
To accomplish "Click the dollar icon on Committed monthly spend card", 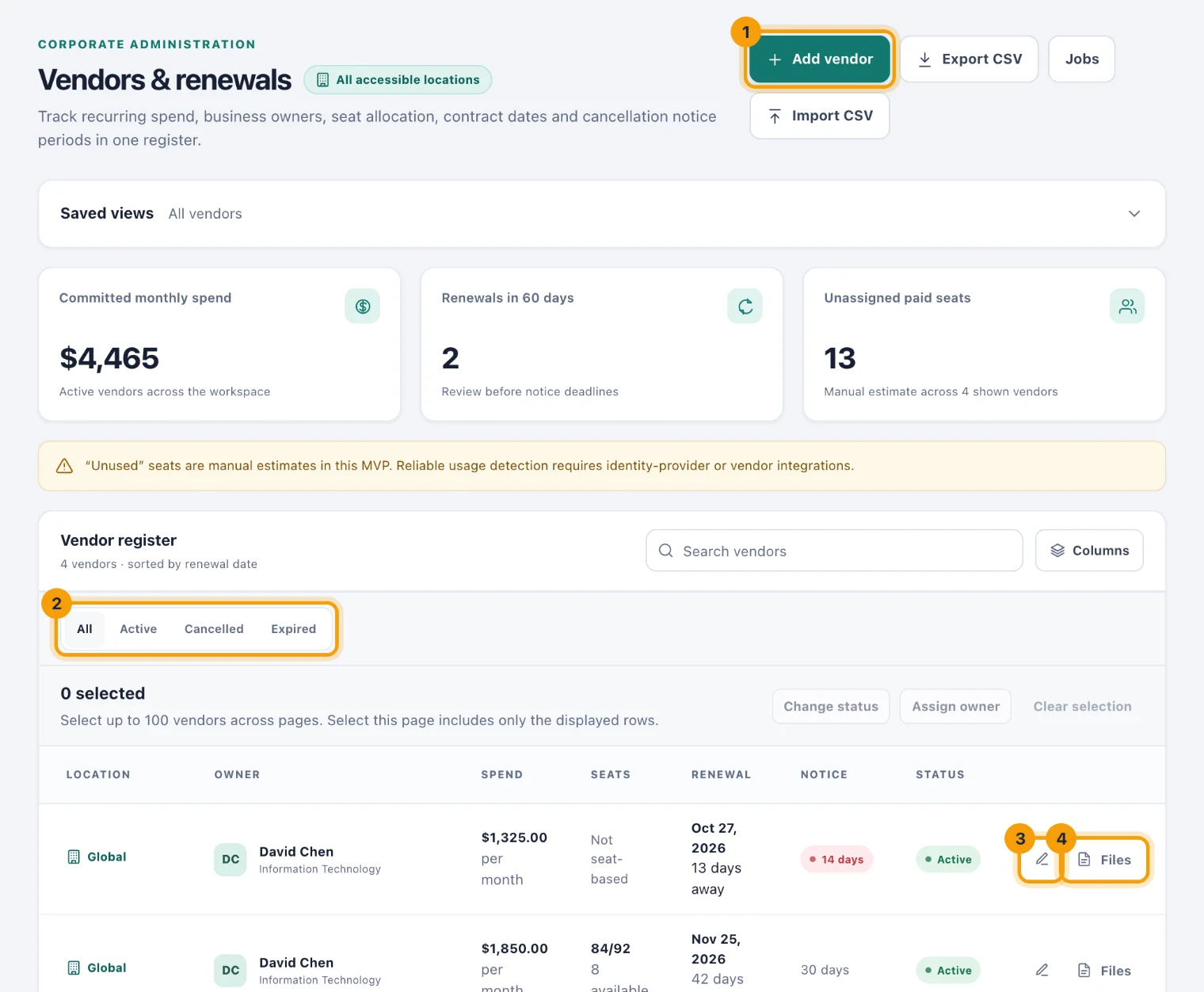I will (363, 306).
